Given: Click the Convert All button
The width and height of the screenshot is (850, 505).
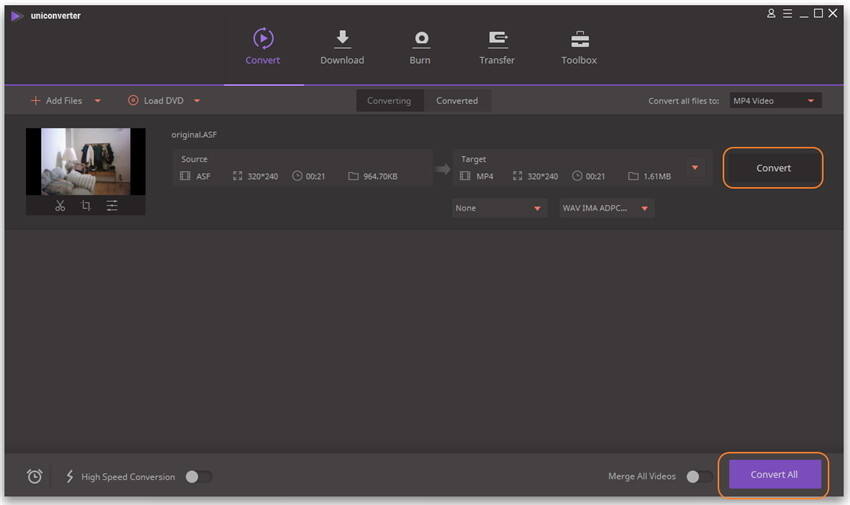Looking at the screenshot, I should (x=774, y=475).
